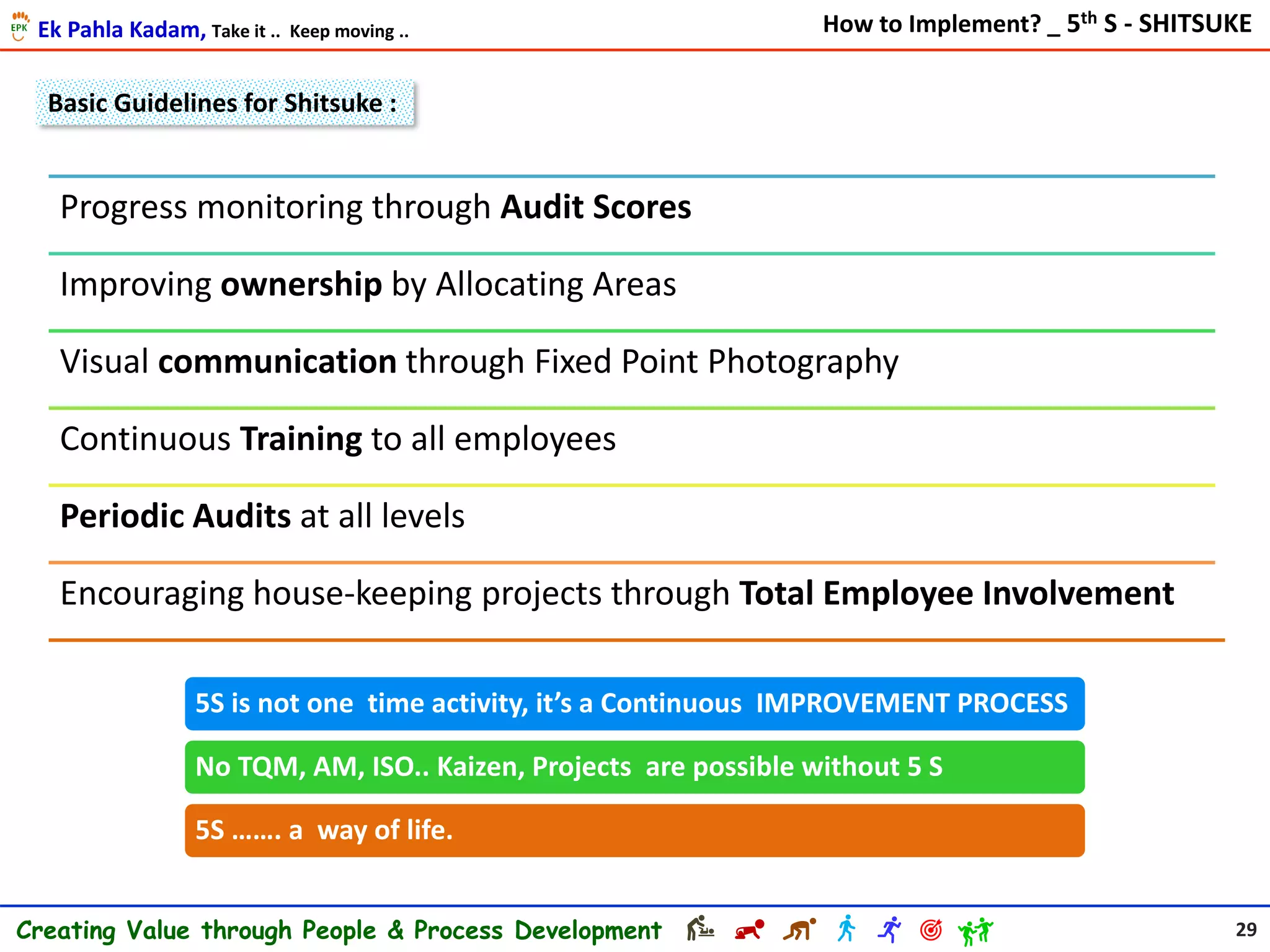Click the brown person-getting-up icon
The image size is (1270, 952).
coord(799,930)
